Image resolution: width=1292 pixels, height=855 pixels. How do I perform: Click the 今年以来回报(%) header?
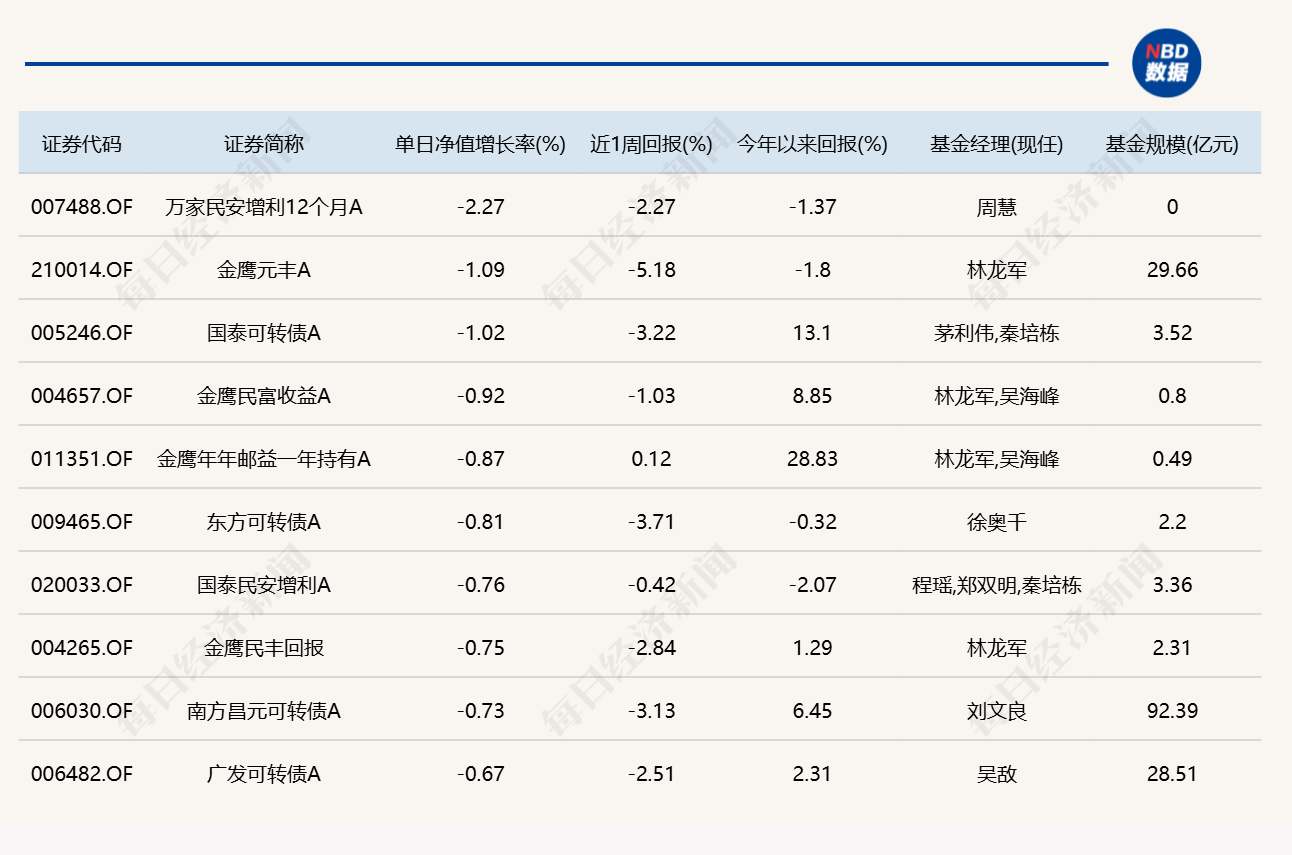(x=812, y=144)
